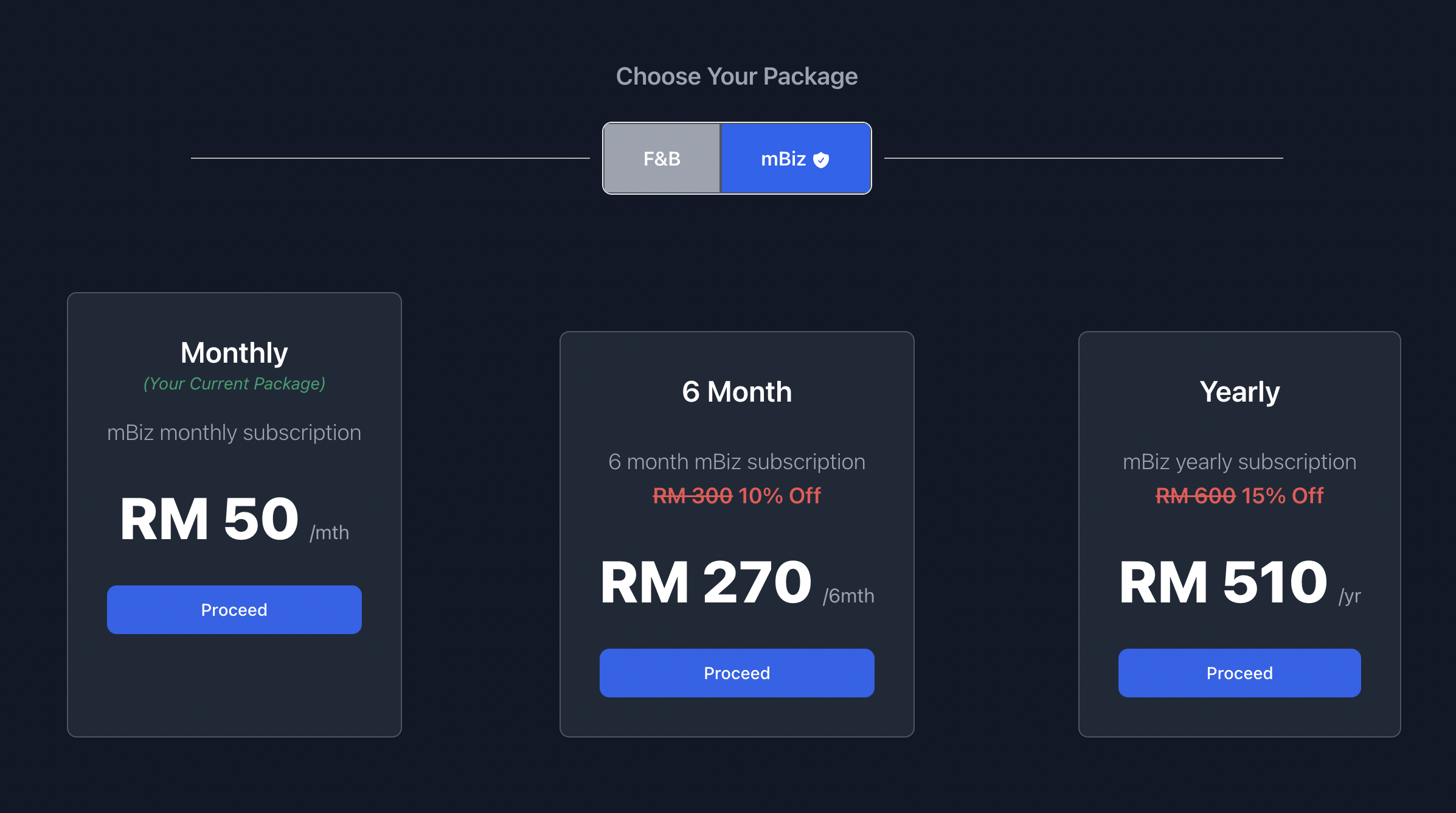Click the struck-through RM 600 price
The height and width of the screenshot is (813, 1456).
(x=1195, y=496)
